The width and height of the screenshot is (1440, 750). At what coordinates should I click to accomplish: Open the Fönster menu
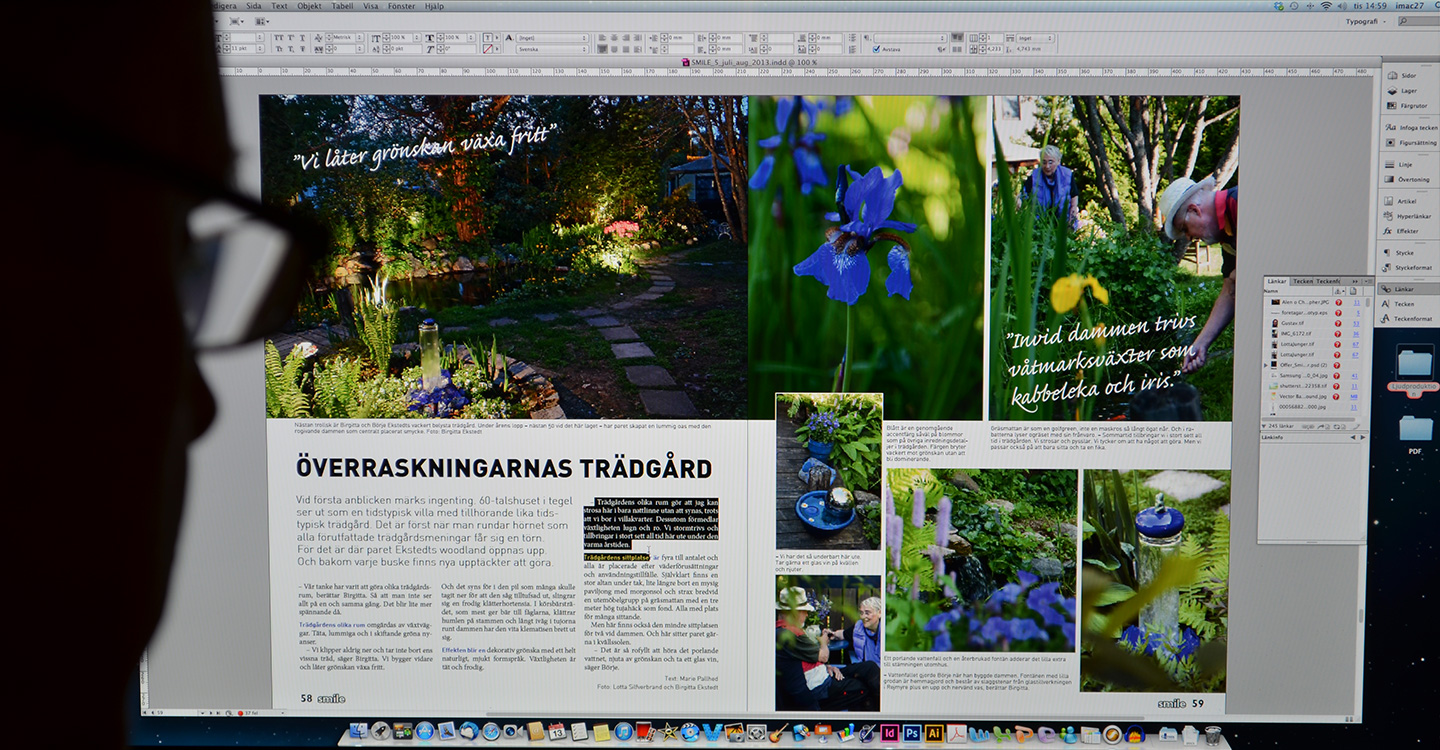pos(401,6)
